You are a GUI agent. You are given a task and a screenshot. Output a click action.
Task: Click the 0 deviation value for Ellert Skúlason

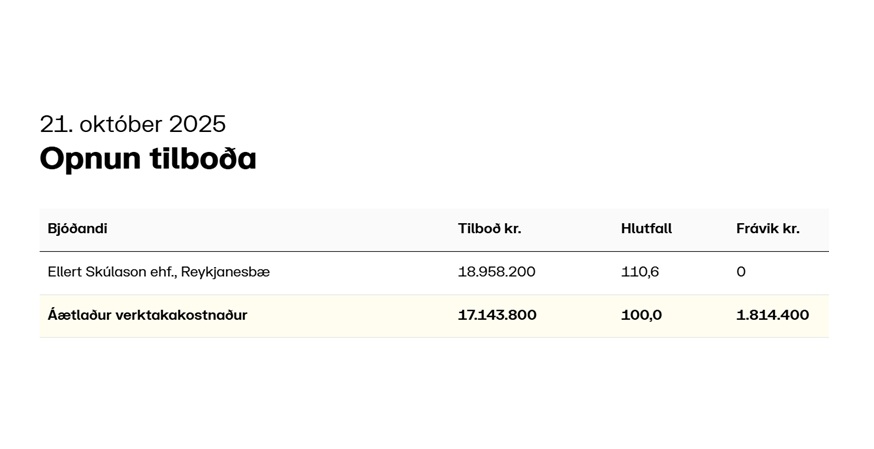(x=741, y=272)
